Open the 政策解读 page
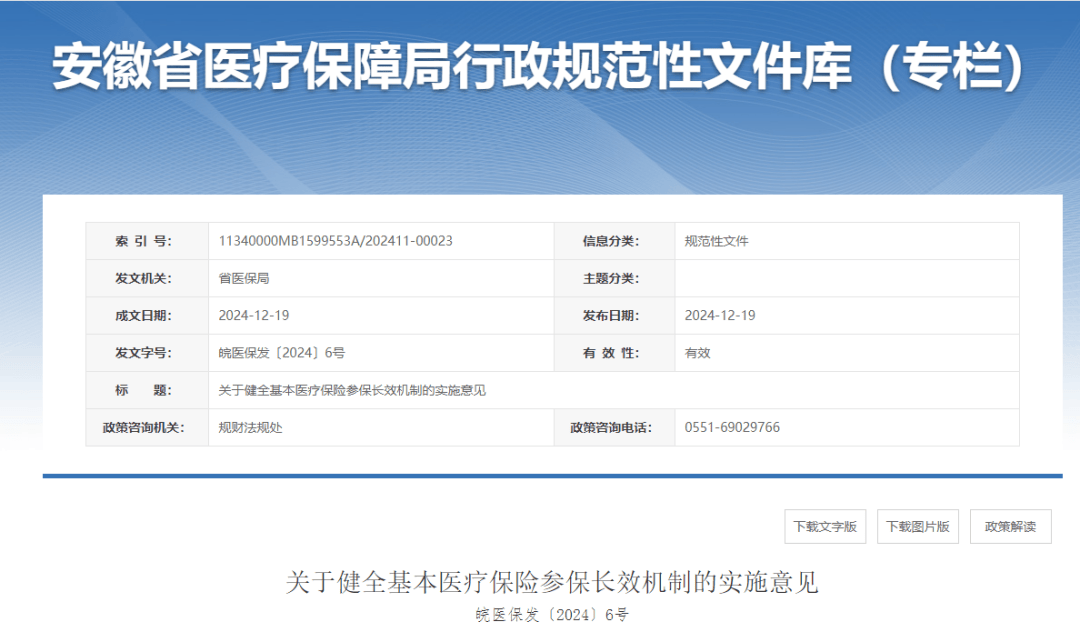This screenshot has width=1080, height=642. tap(1012, 527)
